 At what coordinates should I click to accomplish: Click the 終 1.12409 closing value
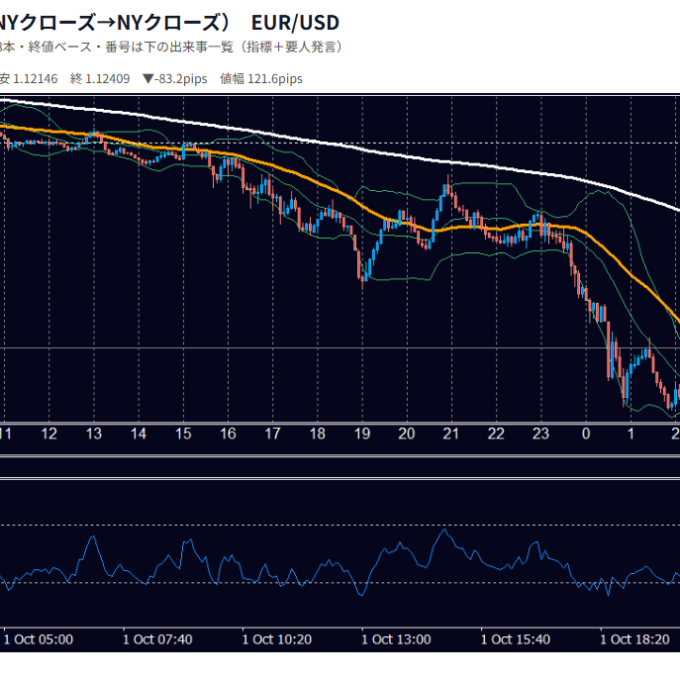(x=100, y=79)
